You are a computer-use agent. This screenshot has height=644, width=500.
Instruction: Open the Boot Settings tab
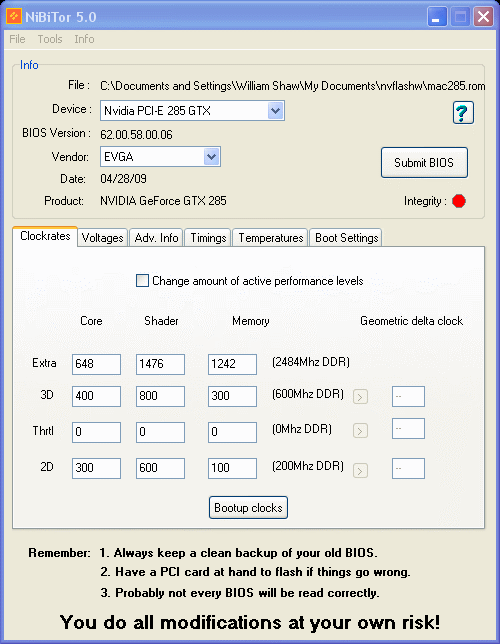[x=346, y=238]
